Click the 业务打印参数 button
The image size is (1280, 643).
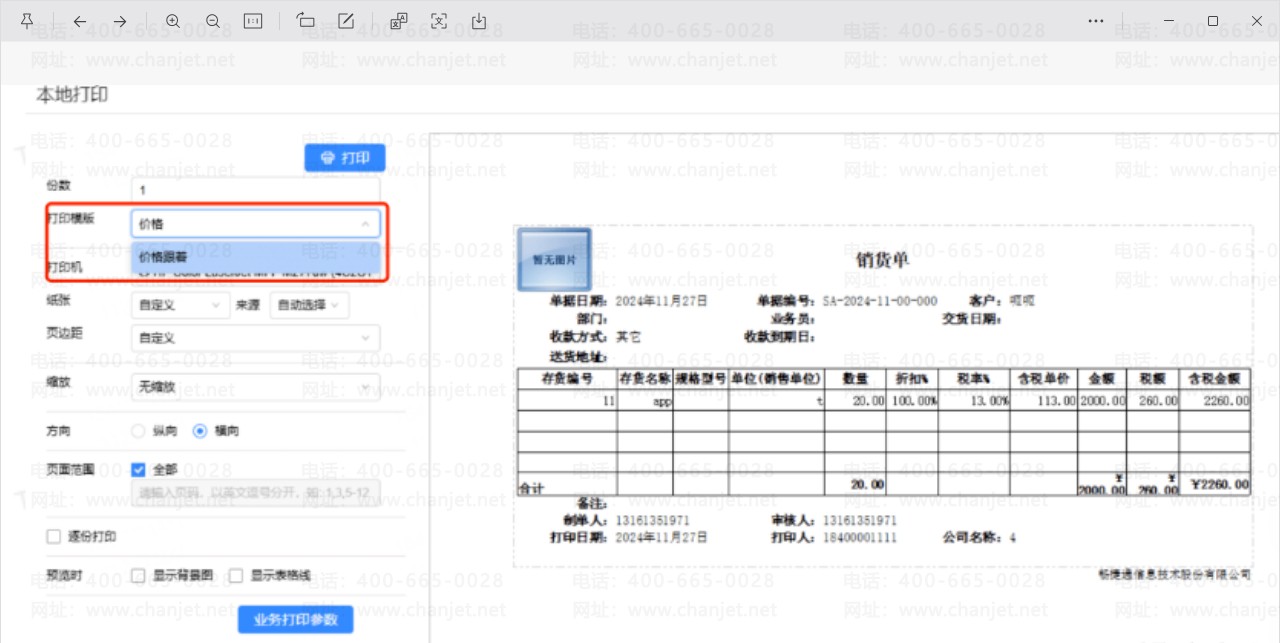(296, 619)
